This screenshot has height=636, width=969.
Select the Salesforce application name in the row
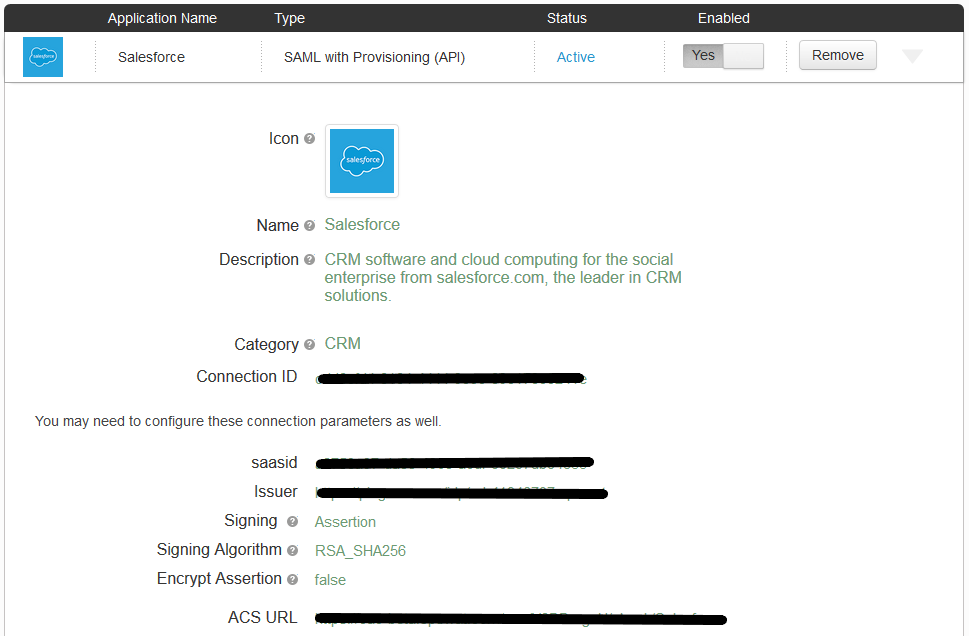click(151, 57)
